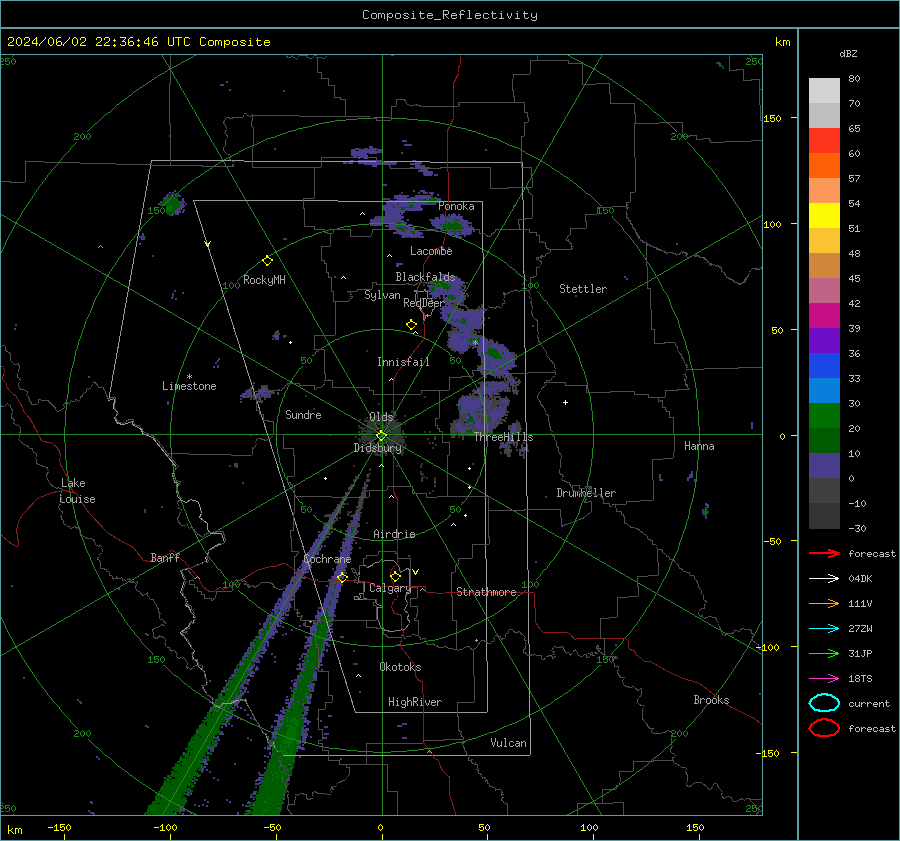
Task: Click the green 31JP arrow icon
Action: click(x=824, y=653)
